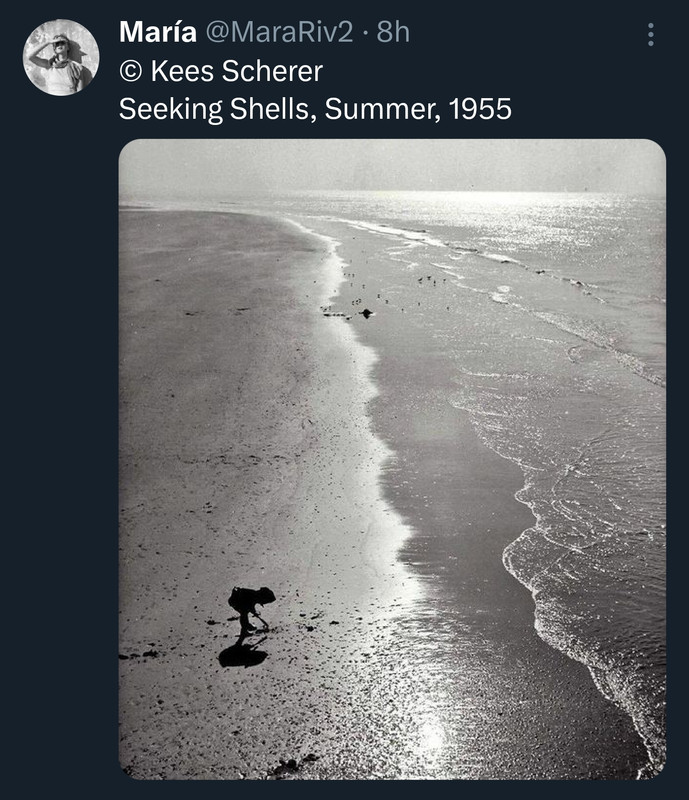Viewport: 689px width, 800px height.
Task: Open the @MaraRiv2 handle profile
Action: tap(279, 32)
